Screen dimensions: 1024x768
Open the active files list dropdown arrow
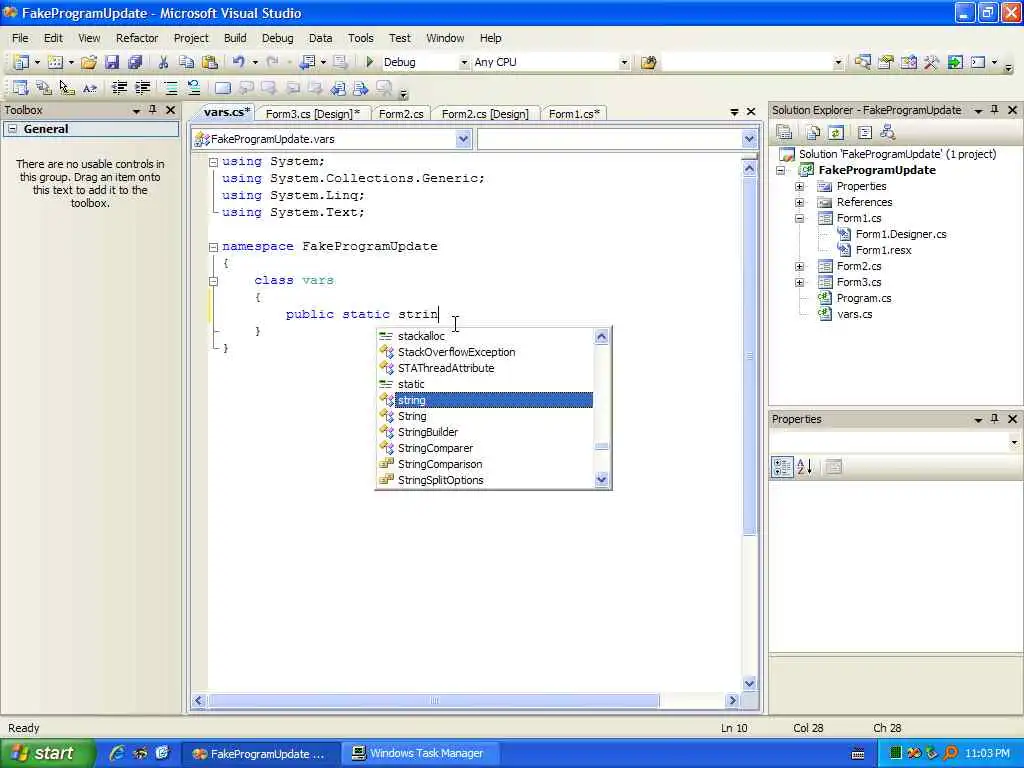pos(734,112)
